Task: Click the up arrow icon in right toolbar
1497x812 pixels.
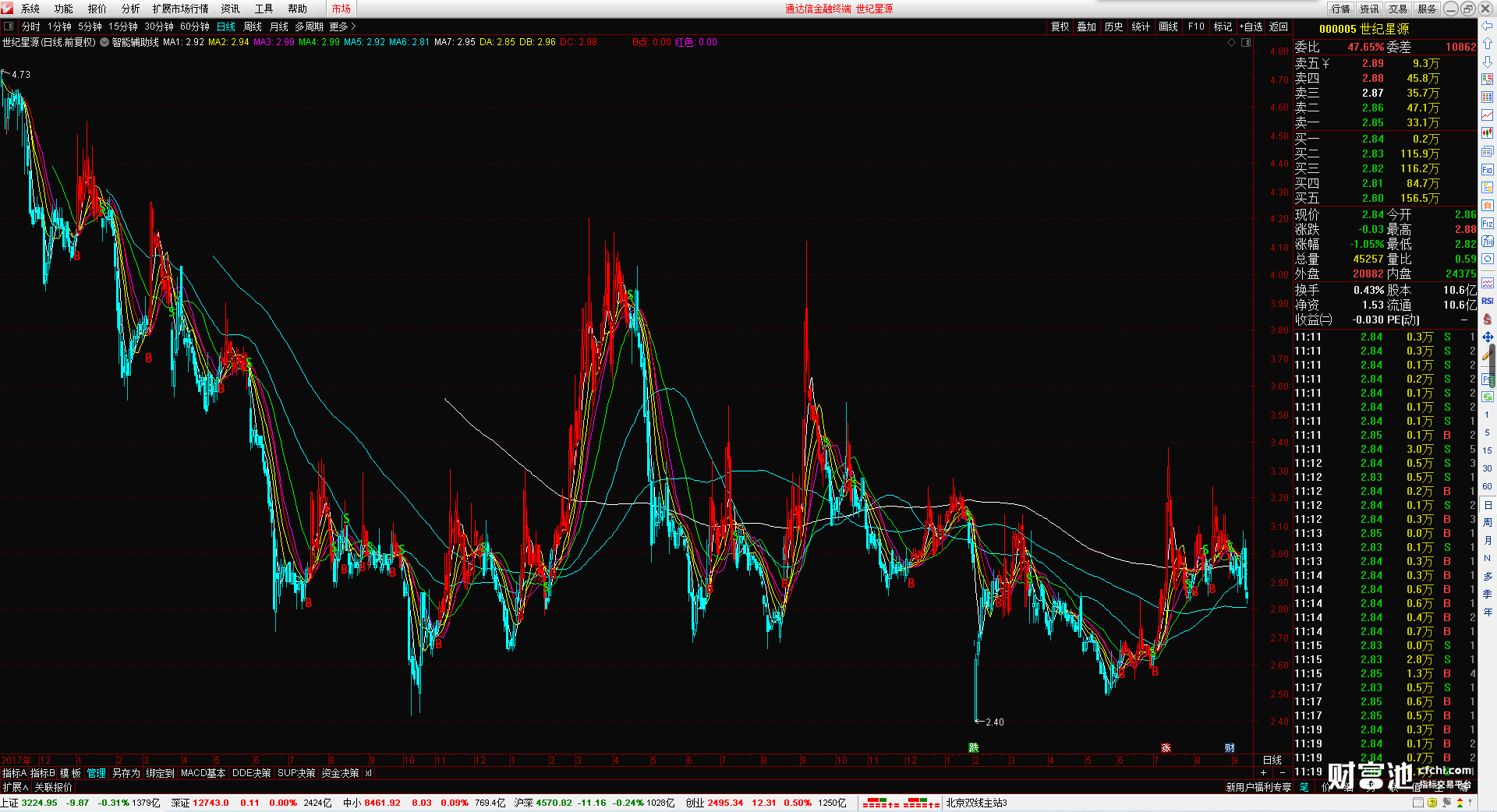Action: (1488, 44)
